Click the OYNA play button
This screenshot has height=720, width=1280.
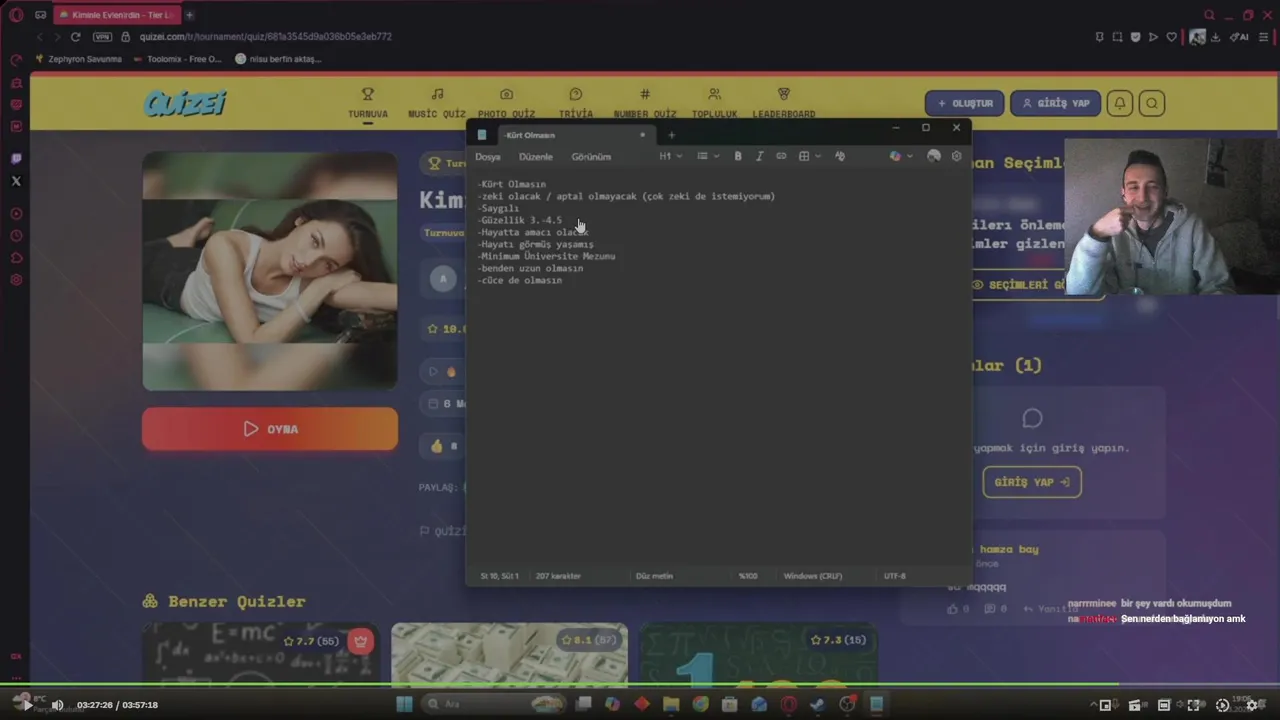[270, 429]
